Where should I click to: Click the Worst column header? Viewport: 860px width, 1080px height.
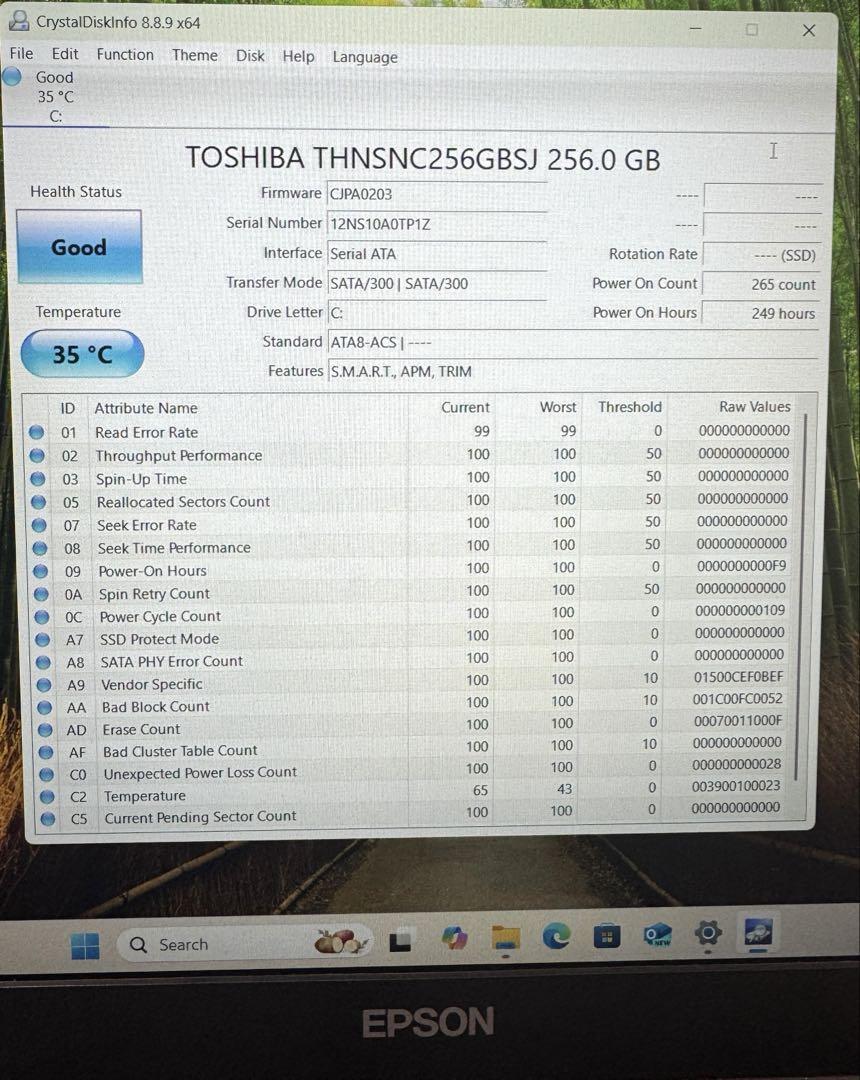[558, 408]
